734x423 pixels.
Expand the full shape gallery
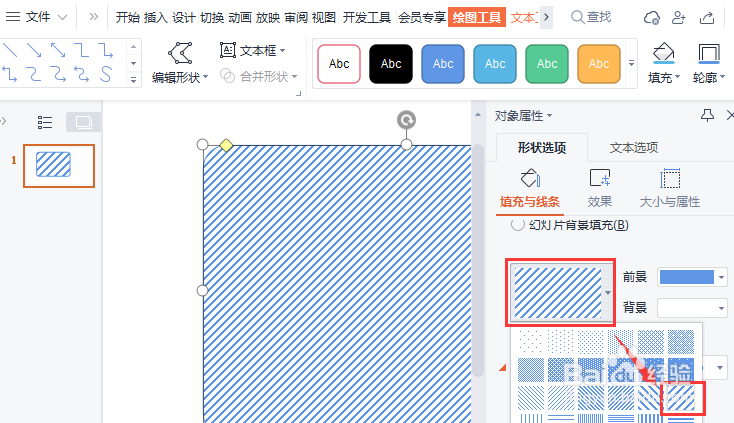tap(133, 80)
